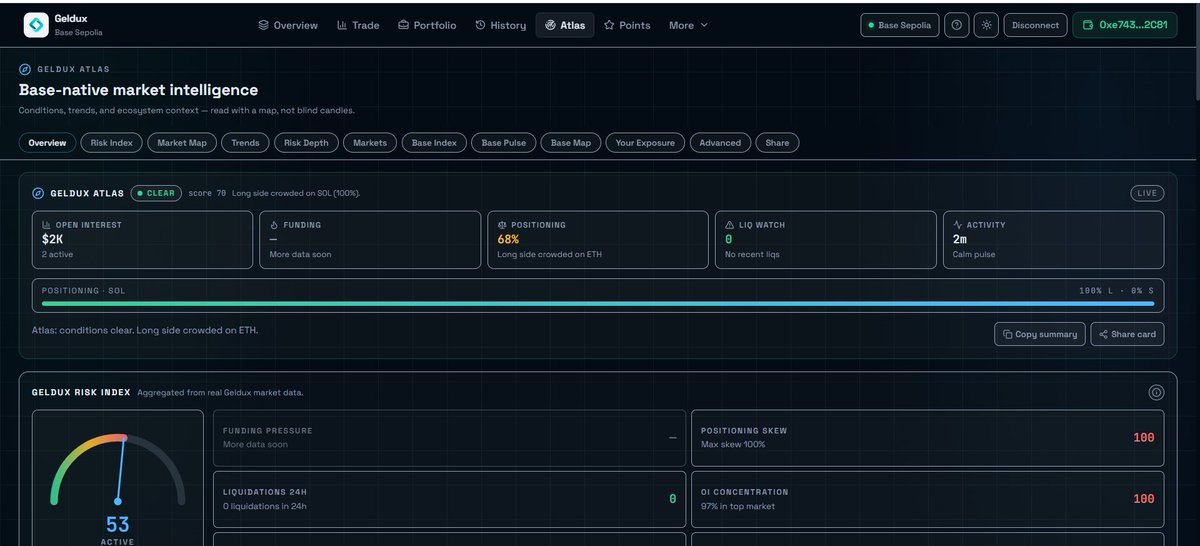Switch to the Base Pulse tab
The image size is (1200, 546).
coord(503,143)
